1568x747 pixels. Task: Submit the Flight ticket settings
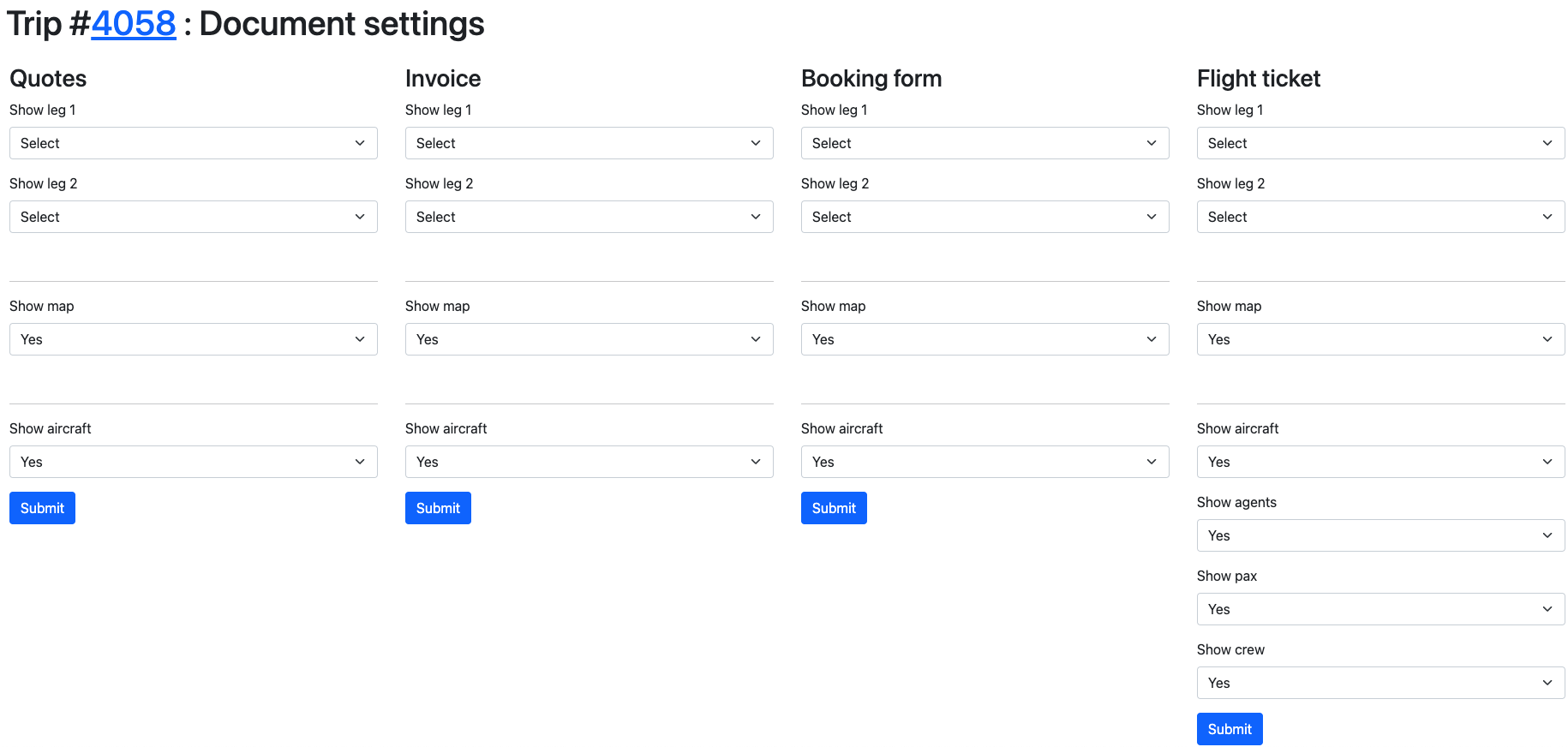[x=1230, y=729]
